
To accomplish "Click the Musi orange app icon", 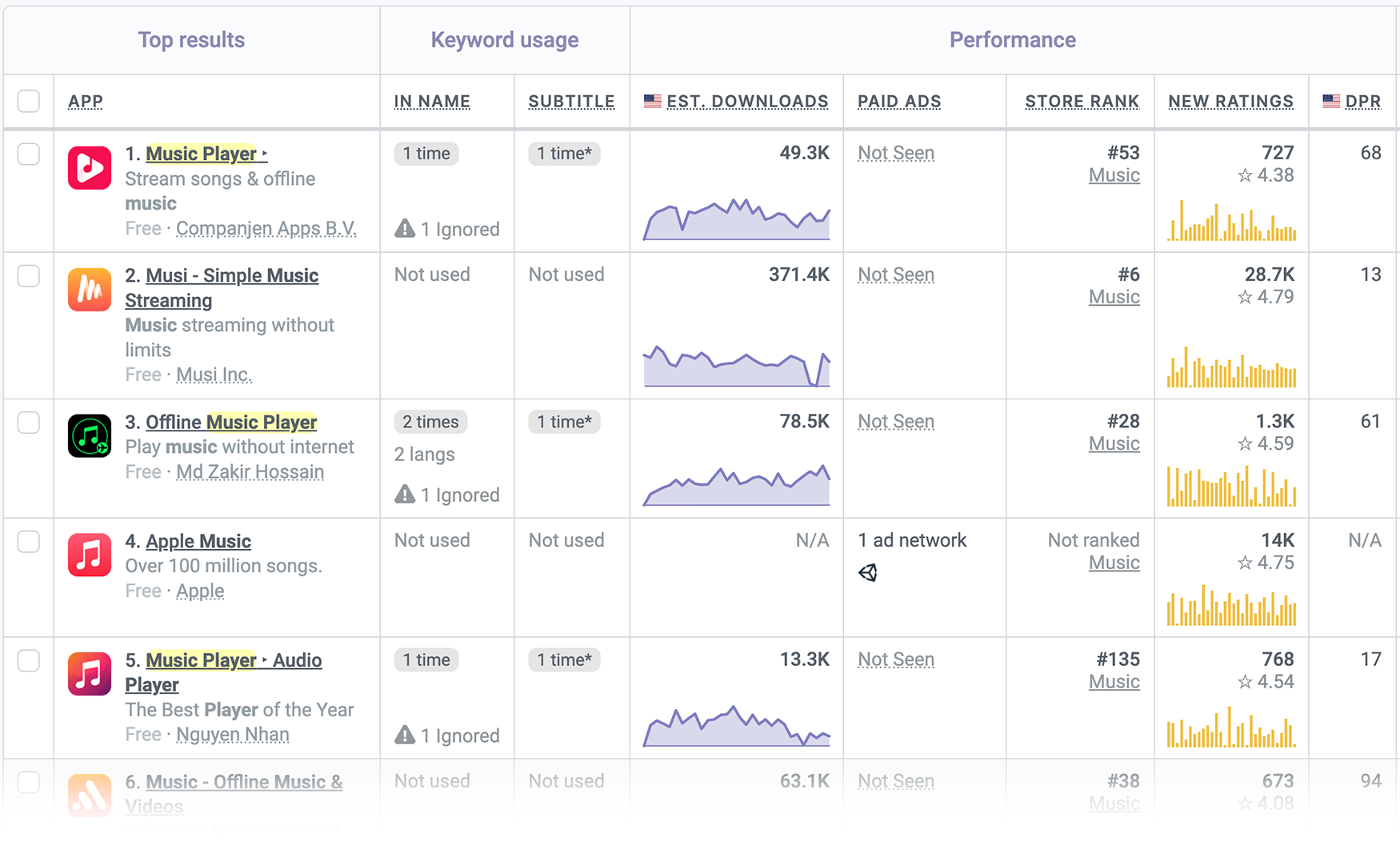I will tap(90, 289).
